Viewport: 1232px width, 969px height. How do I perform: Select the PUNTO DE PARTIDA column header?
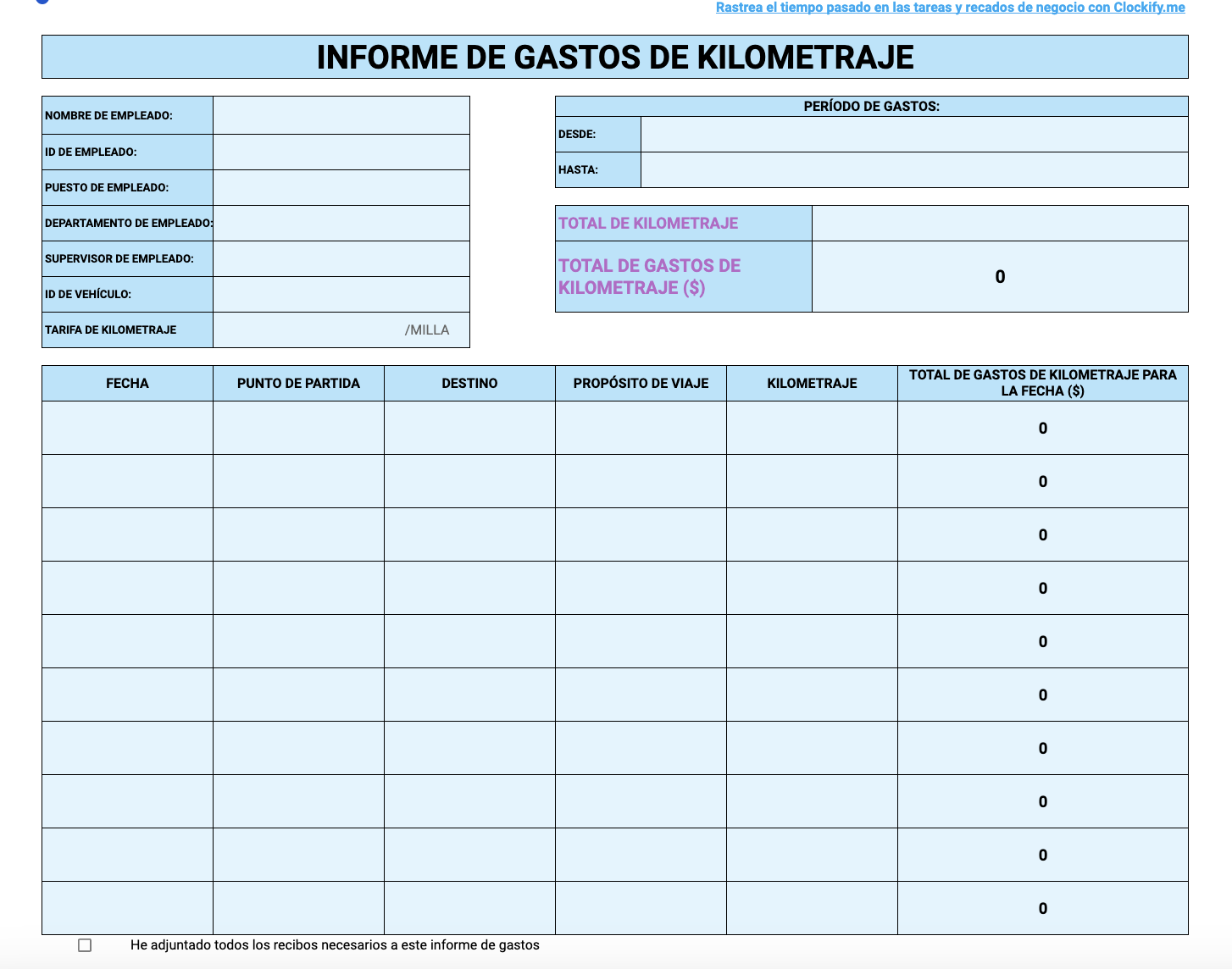[x=298, y=383]
